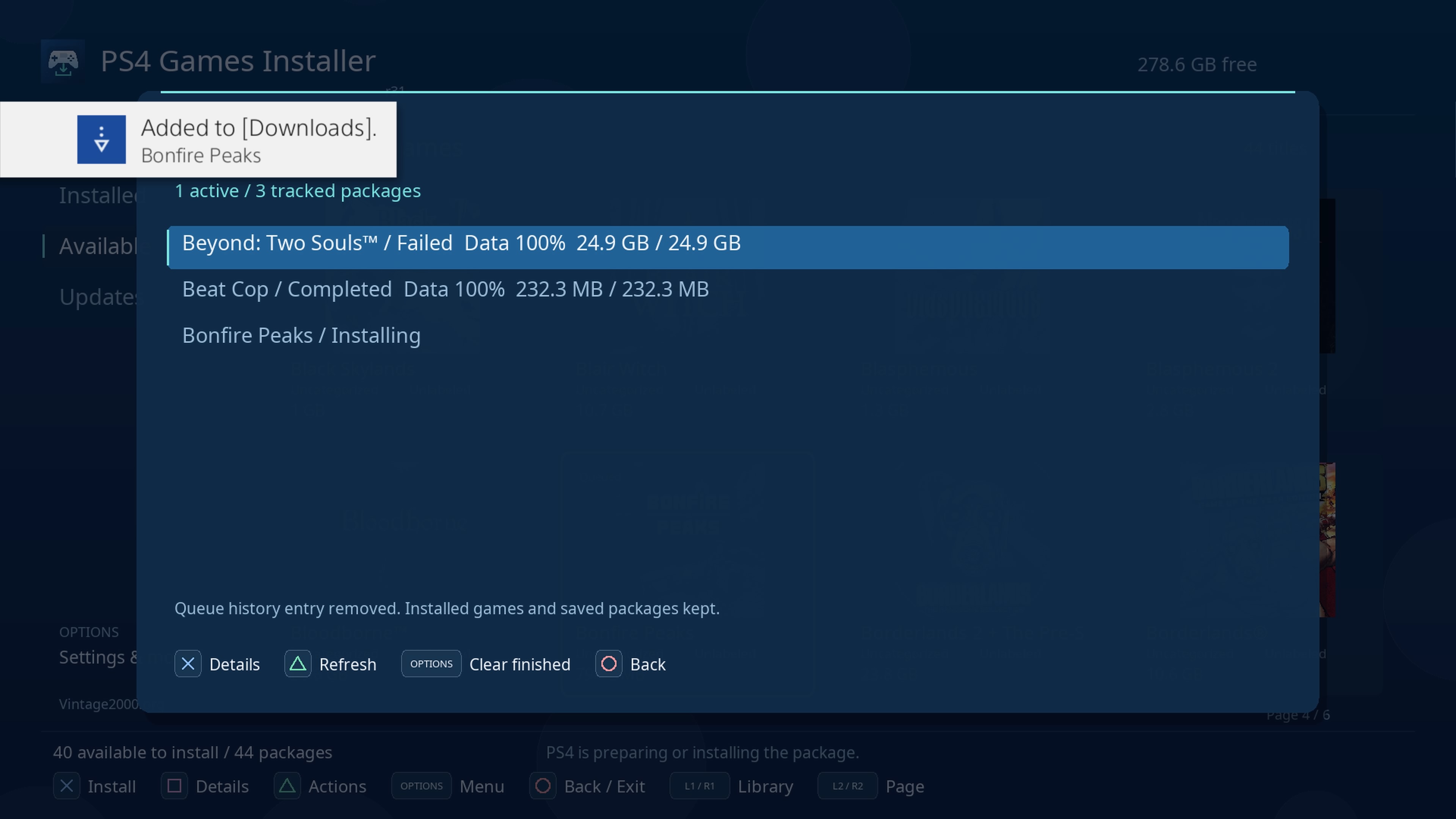This screenshot has height=819, width=1456.
Task: Click the Library label in bottom bar
Action: 766,787
